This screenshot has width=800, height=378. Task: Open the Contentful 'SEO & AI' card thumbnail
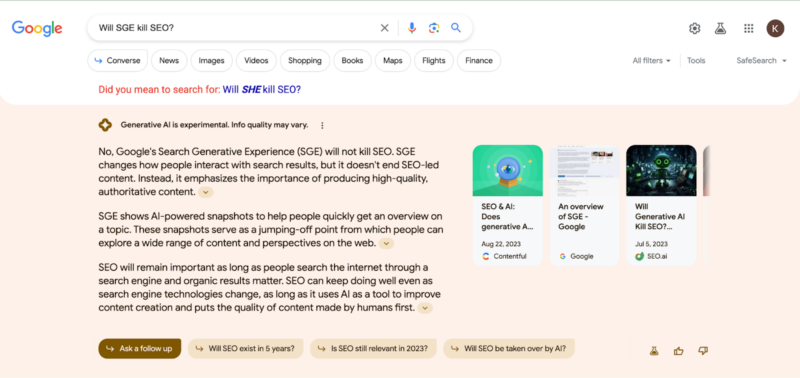click(508, 170)
